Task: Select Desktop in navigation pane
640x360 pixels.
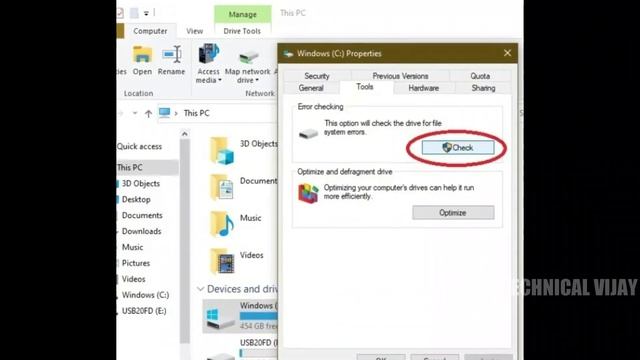Action: click(136, 200)
